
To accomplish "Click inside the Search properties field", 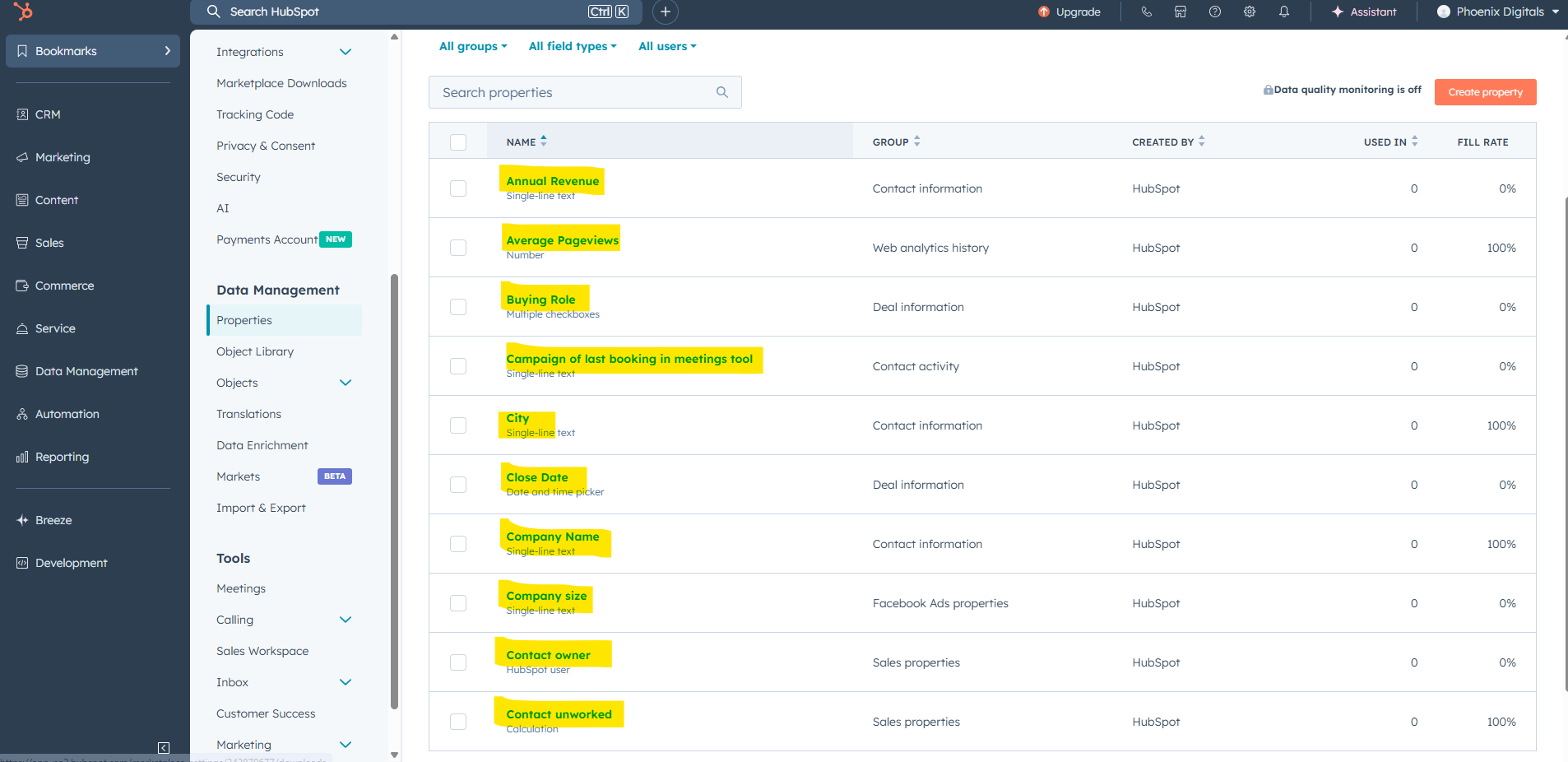I will point(576,92).
